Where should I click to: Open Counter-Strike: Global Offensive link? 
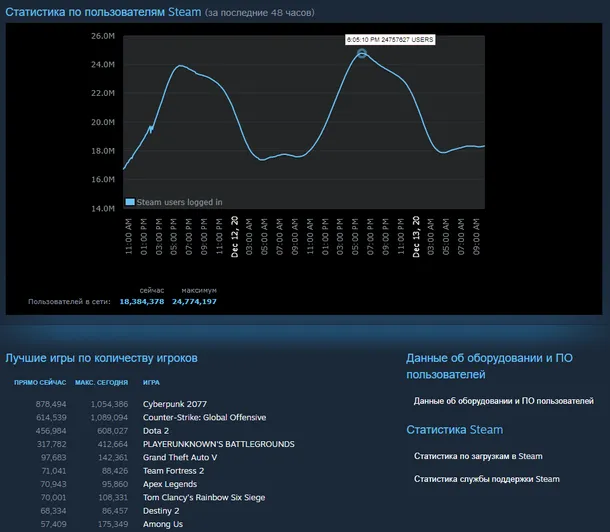(204, 417)
